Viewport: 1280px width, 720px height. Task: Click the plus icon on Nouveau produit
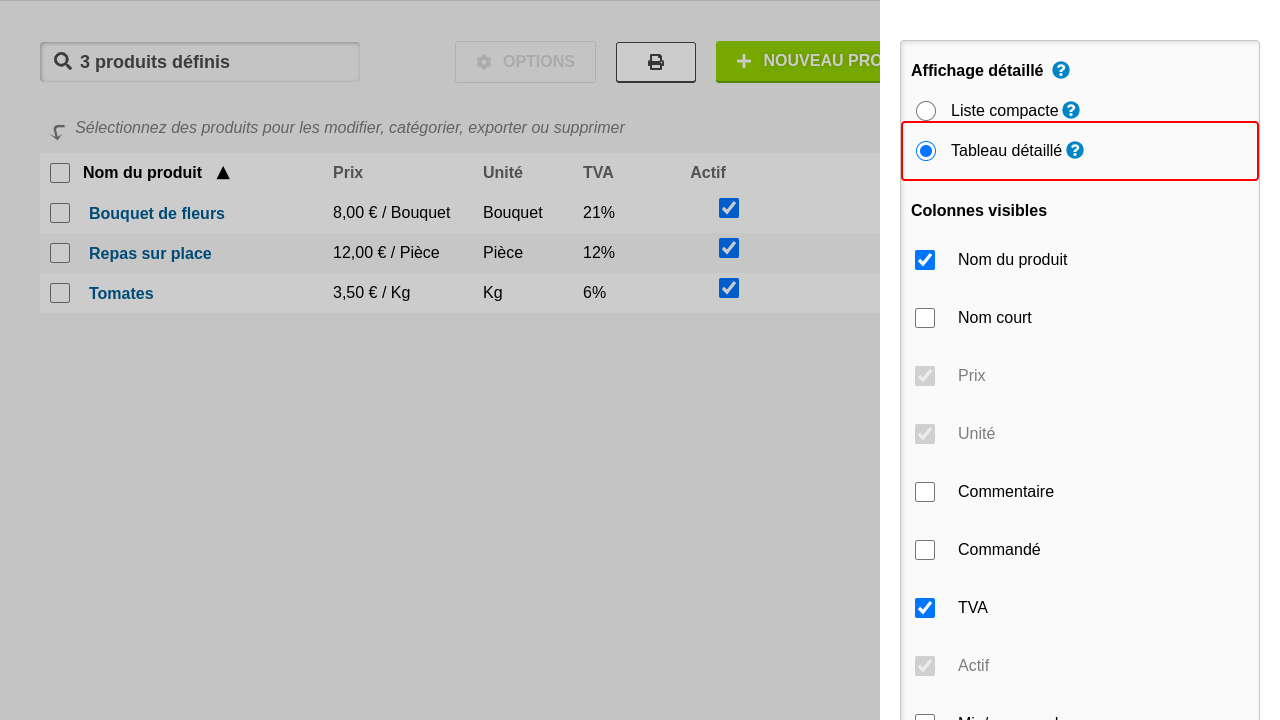click(x=744, y=61)
